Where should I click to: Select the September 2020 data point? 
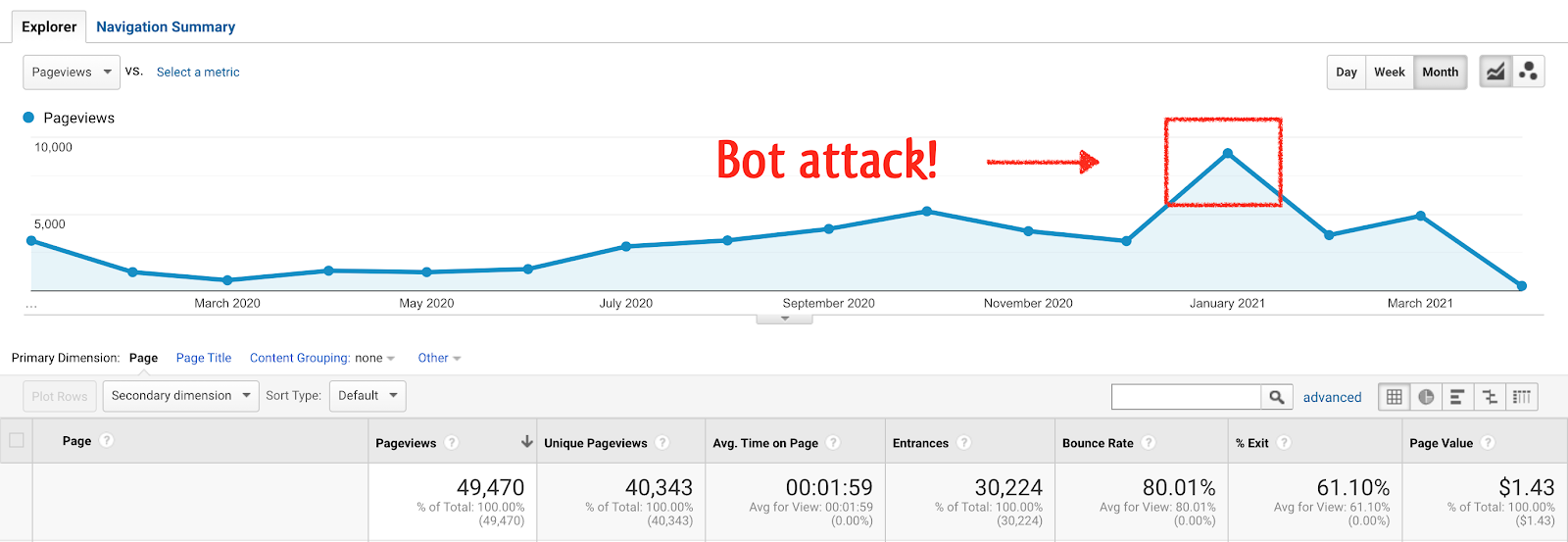[x=829, y=228]
